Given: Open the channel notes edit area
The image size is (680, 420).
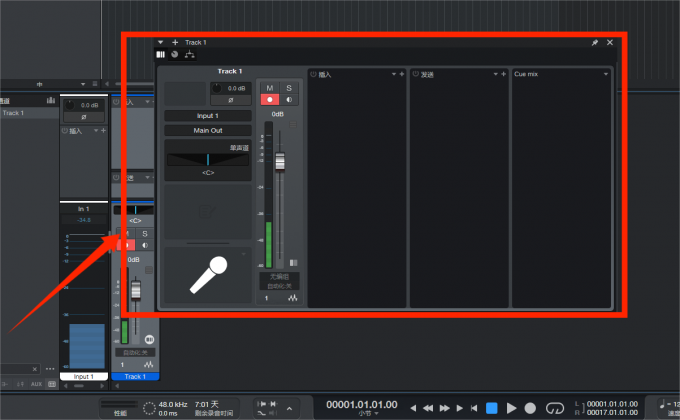Looking at the screenshot, I should coord(208,212).
